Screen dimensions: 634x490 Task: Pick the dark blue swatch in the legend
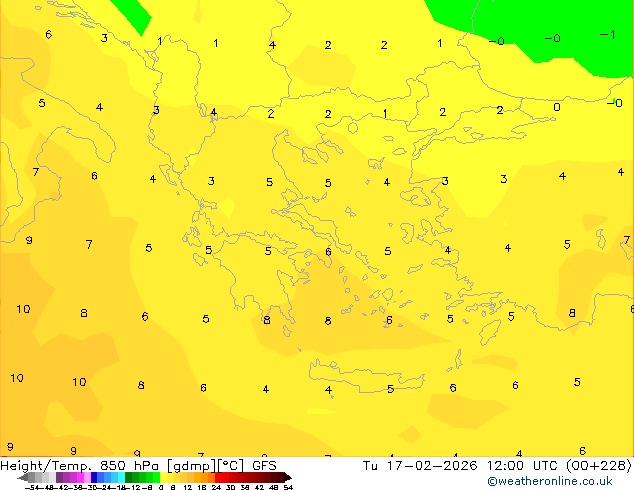click(x=94, y=477)
